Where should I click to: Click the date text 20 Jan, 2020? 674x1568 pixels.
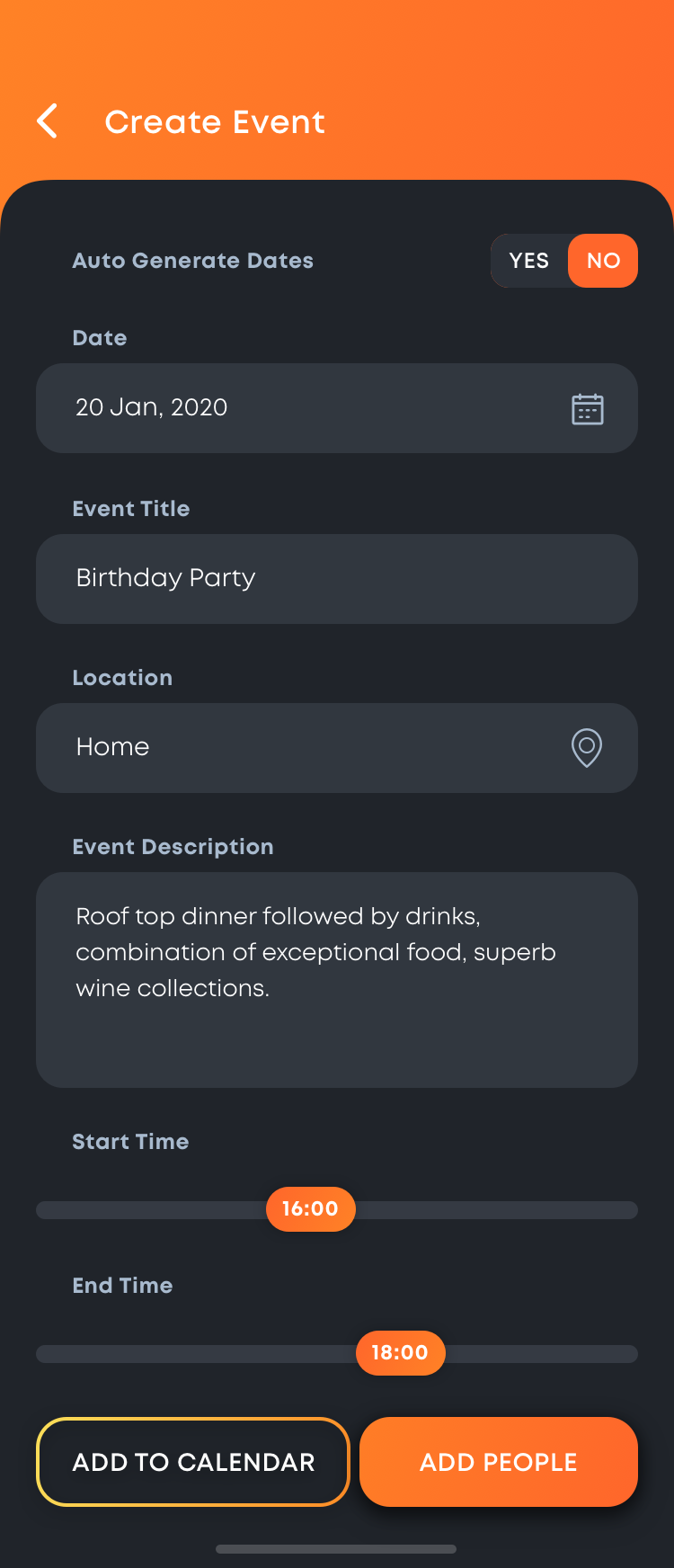coord(152,407)
